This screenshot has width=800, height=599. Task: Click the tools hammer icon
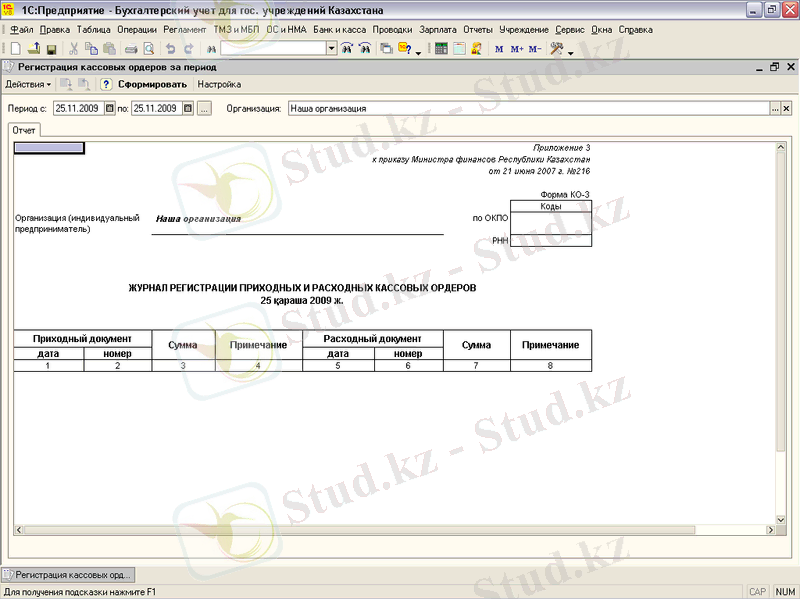[x=557, y=48]
